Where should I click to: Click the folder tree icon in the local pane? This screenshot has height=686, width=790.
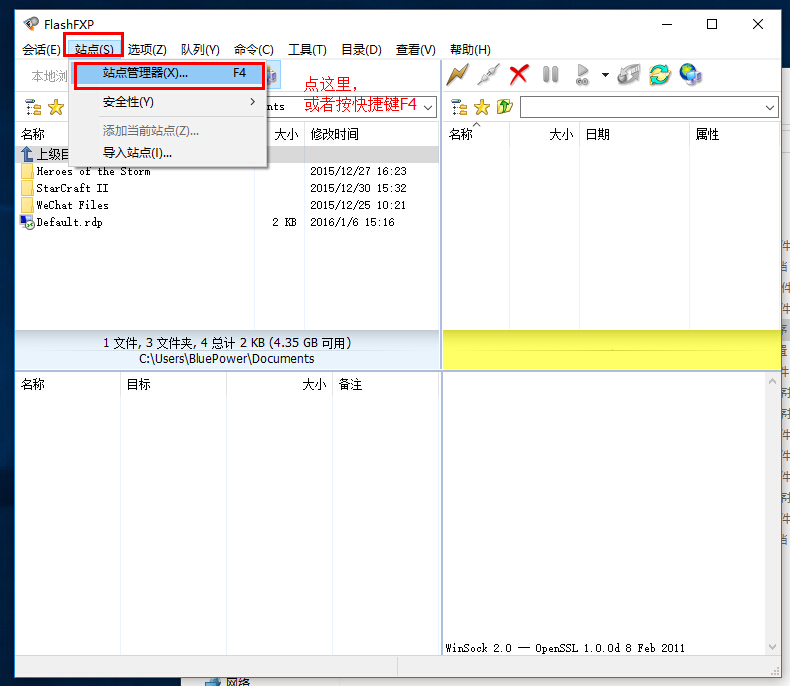point(33,107)
